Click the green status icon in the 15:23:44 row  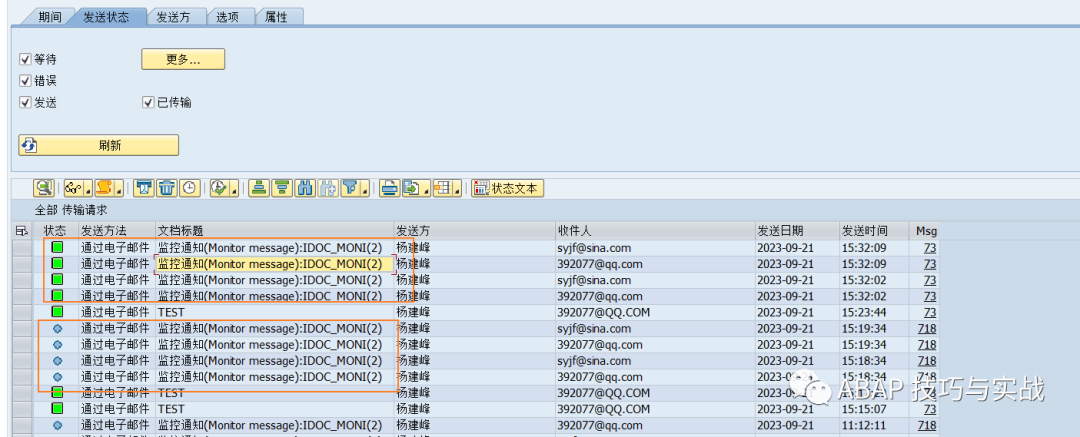[57, 312]
